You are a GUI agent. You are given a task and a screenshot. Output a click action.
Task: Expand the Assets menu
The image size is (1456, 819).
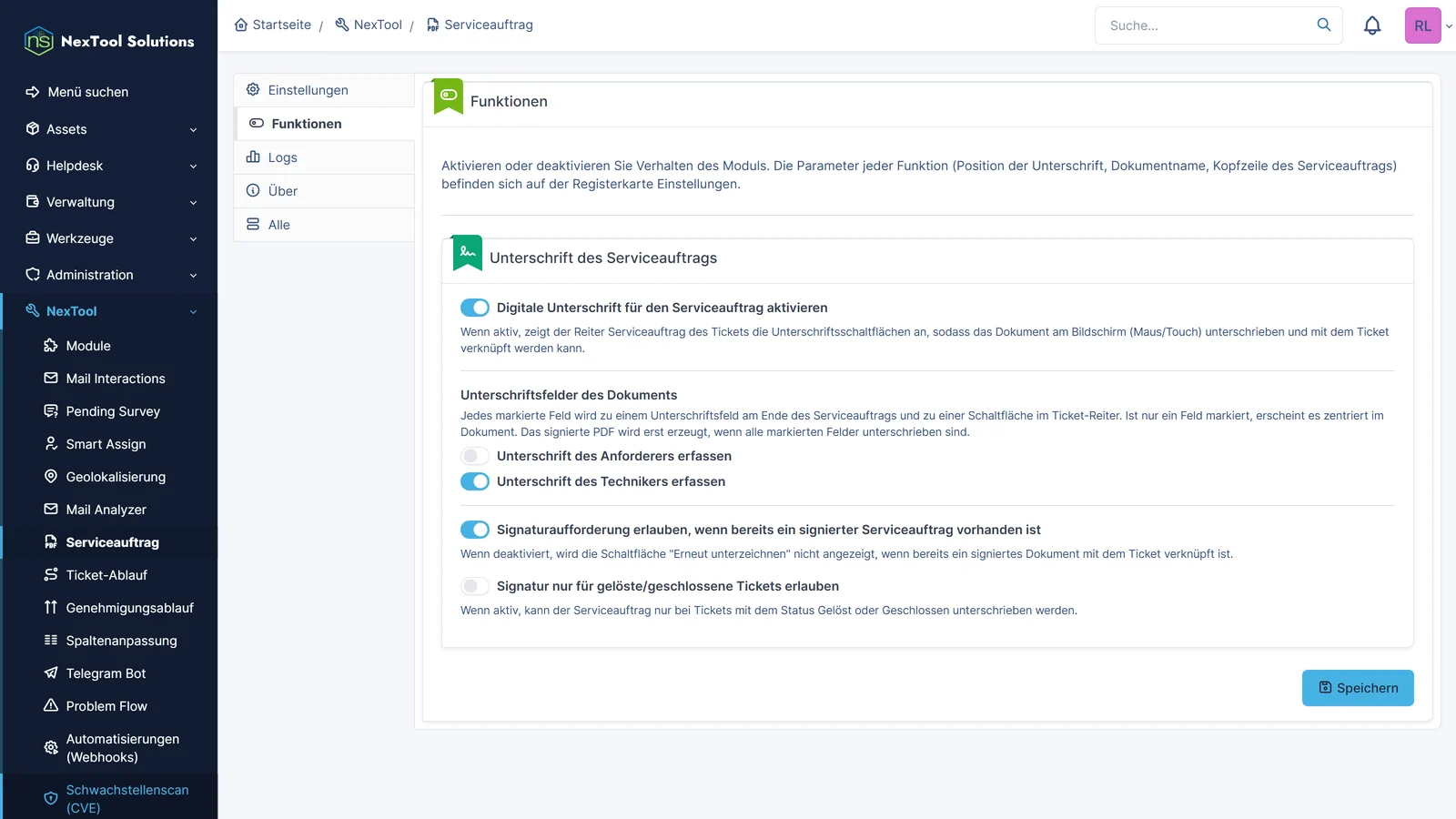point(109,129)
